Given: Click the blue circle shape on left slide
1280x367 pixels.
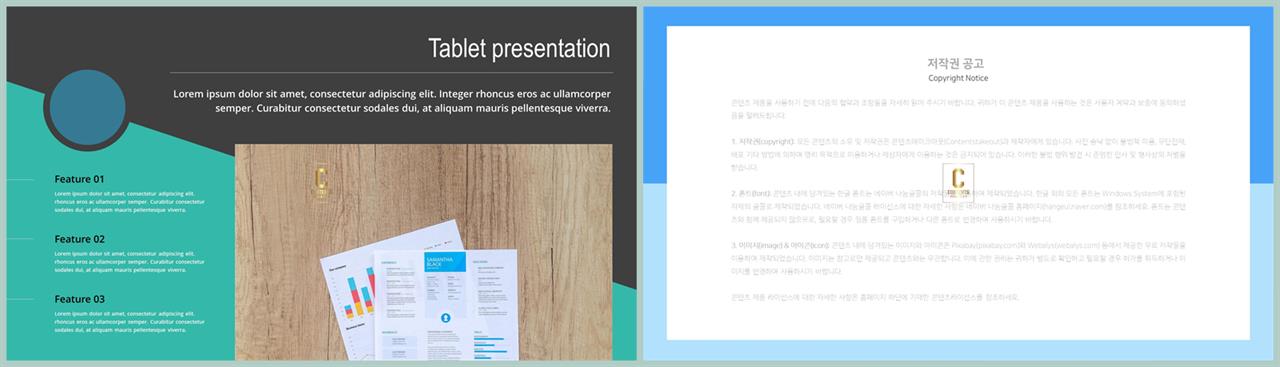Looking at the screenshot, I should (89, 107).
